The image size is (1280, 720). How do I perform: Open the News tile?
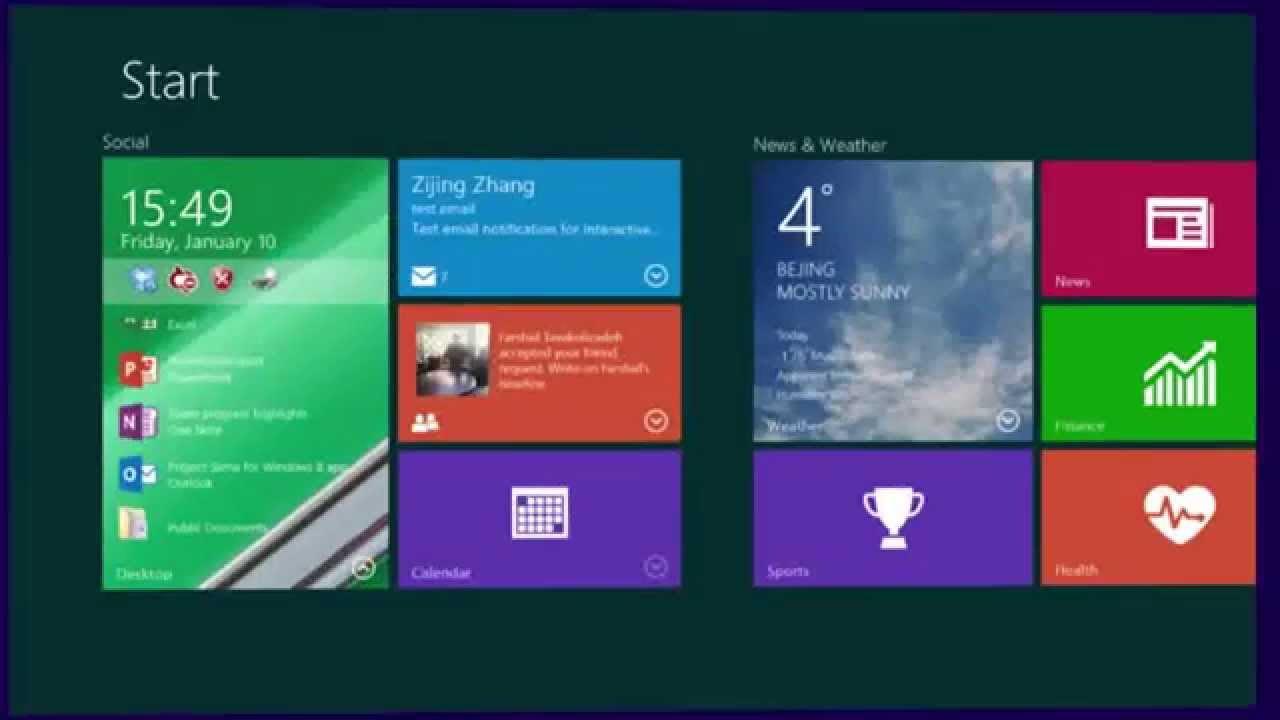(x=1146, y=228)
